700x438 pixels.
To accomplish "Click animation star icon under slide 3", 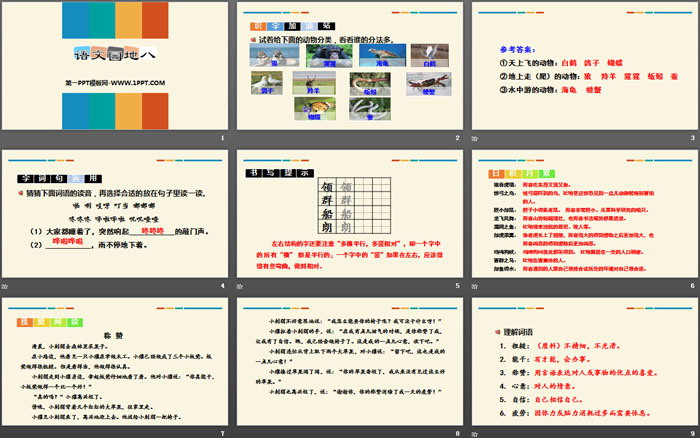I will pos(475,138).
